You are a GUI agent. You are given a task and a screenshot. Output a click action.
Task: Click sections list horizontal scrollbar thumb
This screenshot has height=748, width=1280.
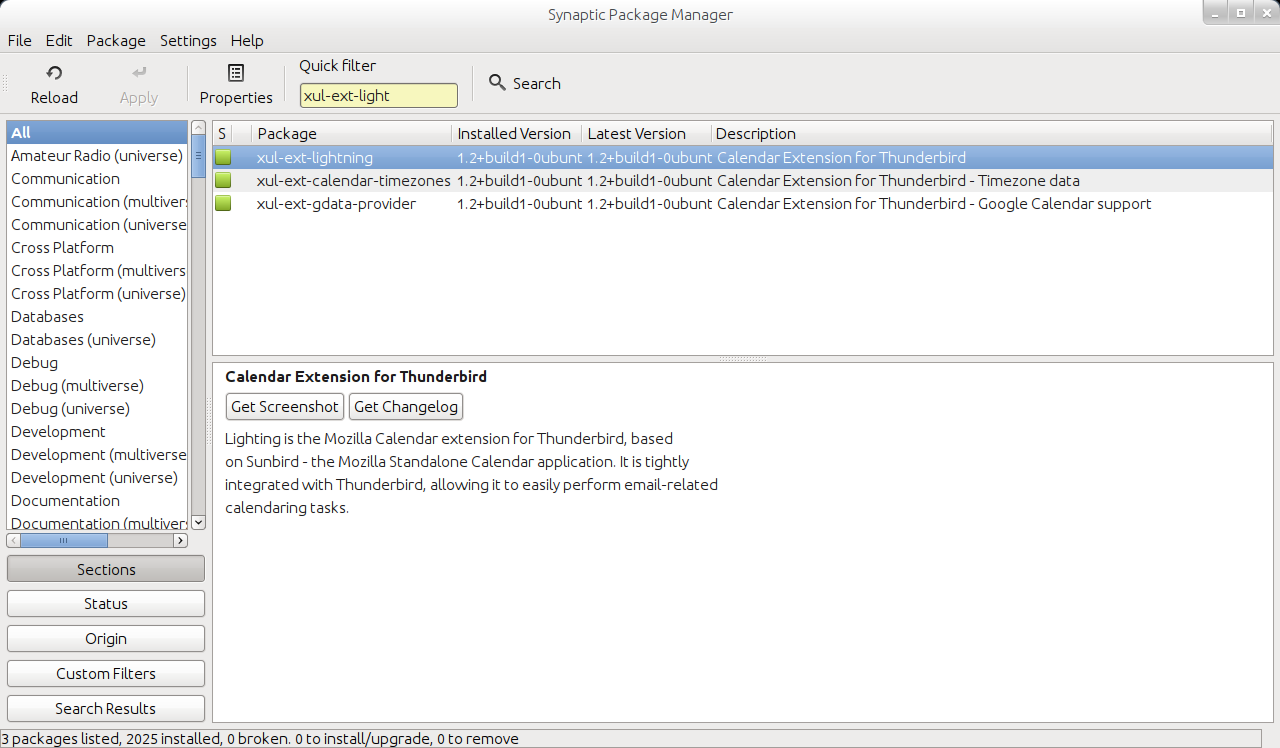pyautogui.click(x=64, y=540)
